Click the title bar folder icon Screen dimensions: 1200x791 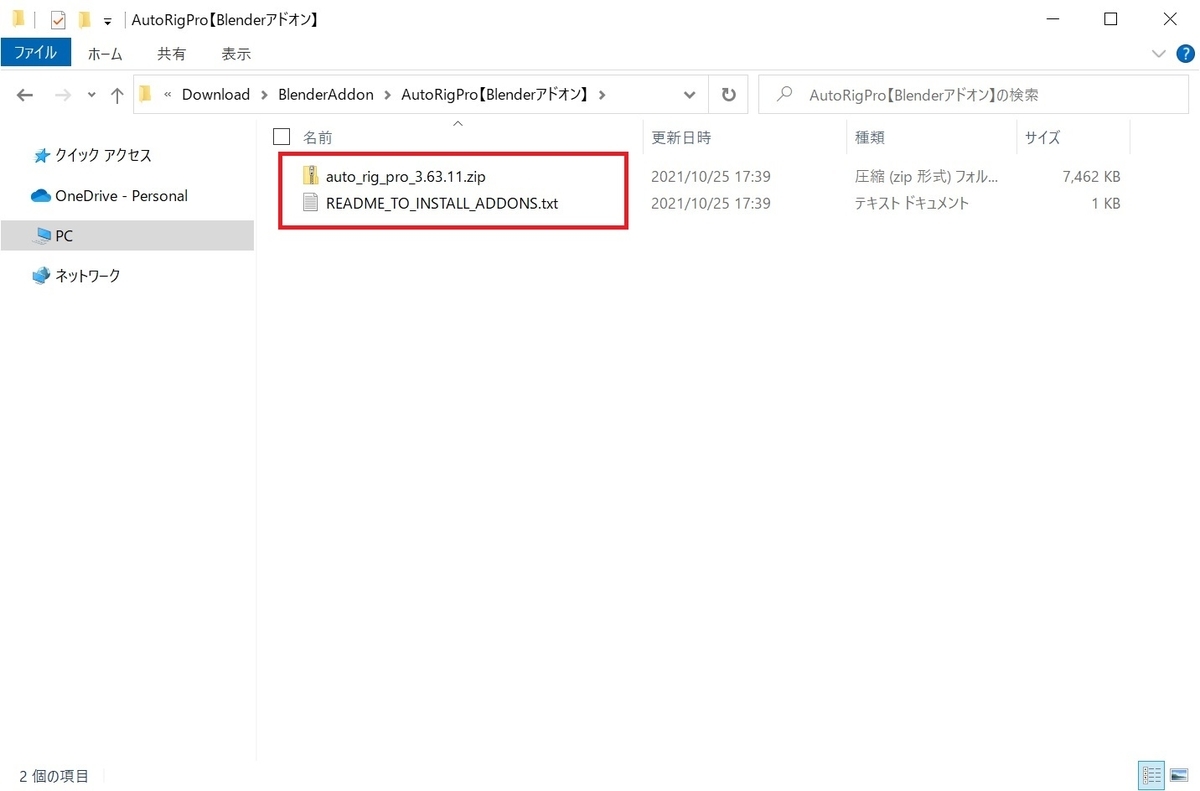[19, 20]
